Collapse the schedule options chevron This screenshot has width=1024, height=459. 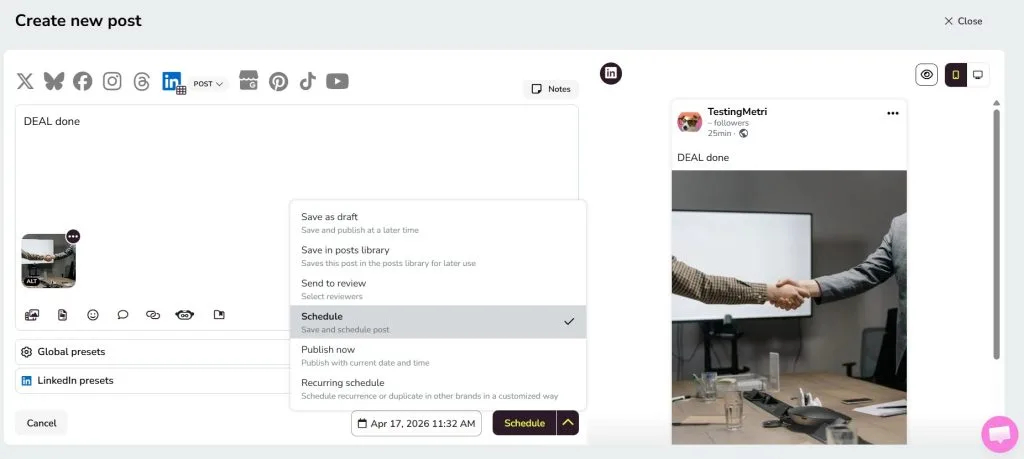(x=568, y=423)
